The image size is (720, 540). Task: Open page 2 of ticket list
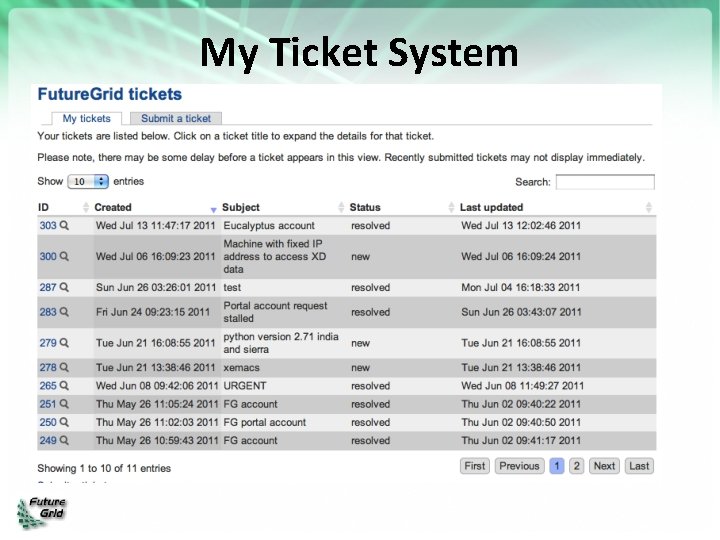[576, 466]
